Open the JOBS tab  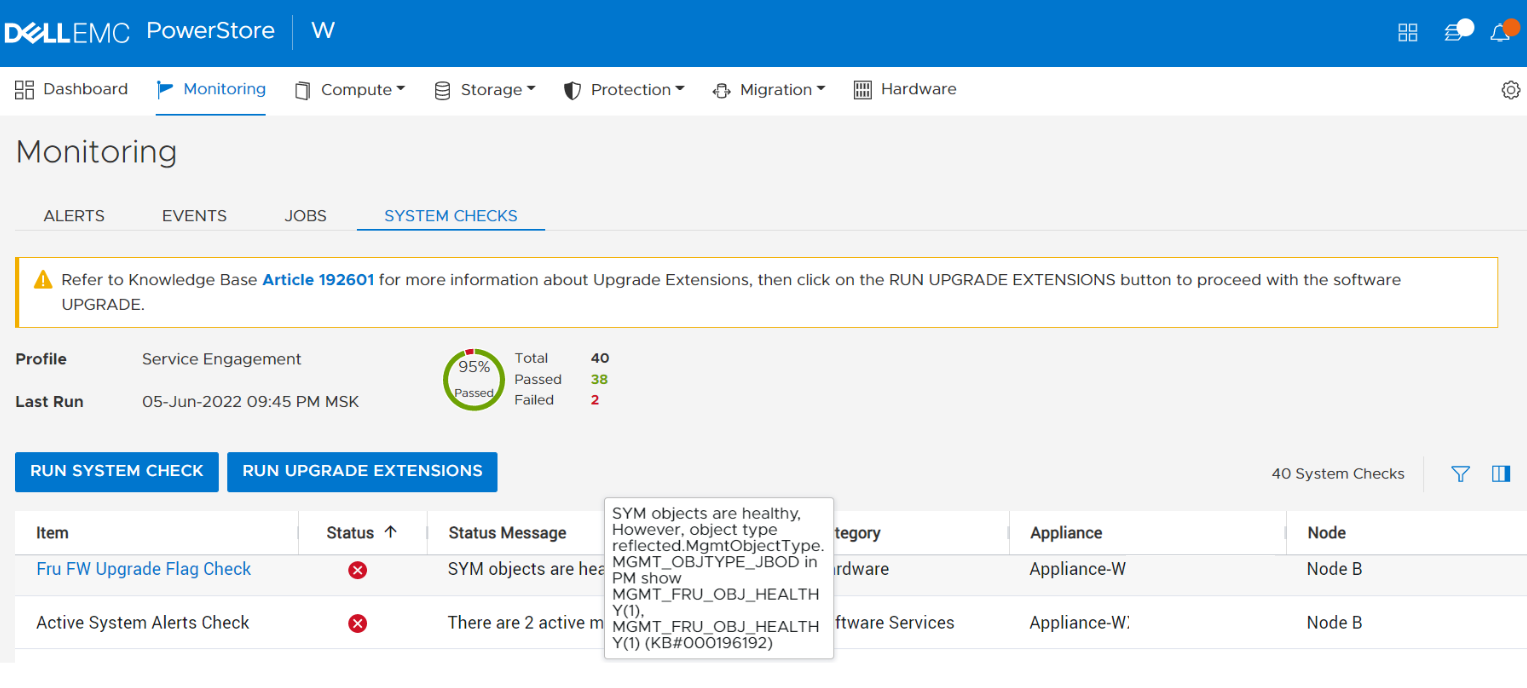(x=305, y=215)
